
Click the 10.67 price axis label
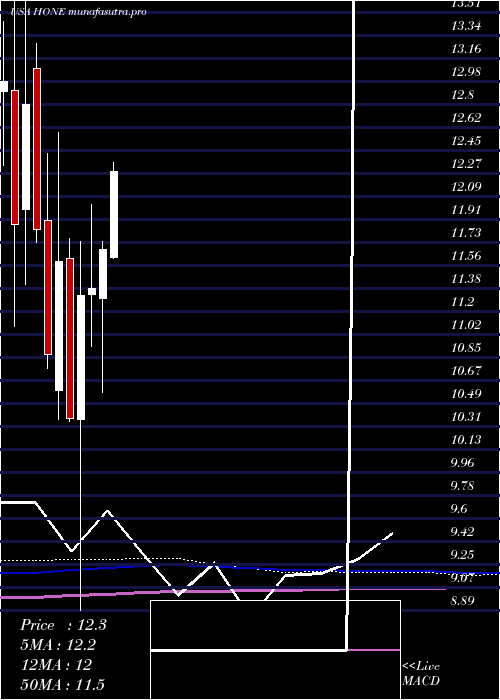coord(466,371)
